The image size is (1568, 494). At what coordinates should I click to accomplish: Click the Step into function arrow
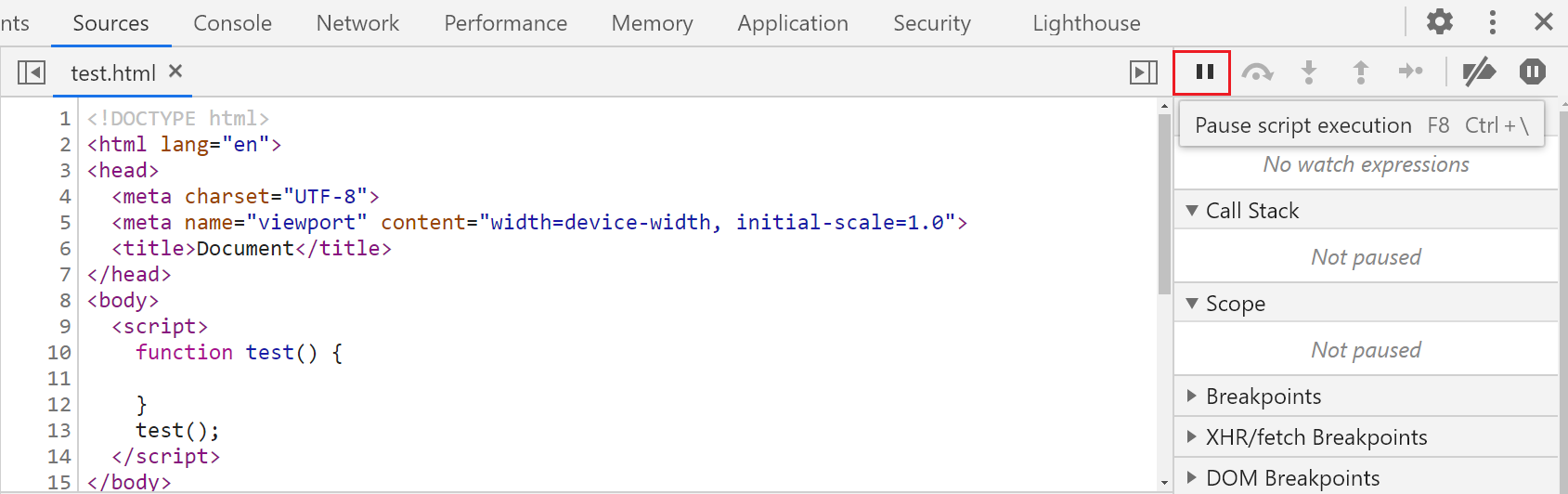coord(1309,71)
